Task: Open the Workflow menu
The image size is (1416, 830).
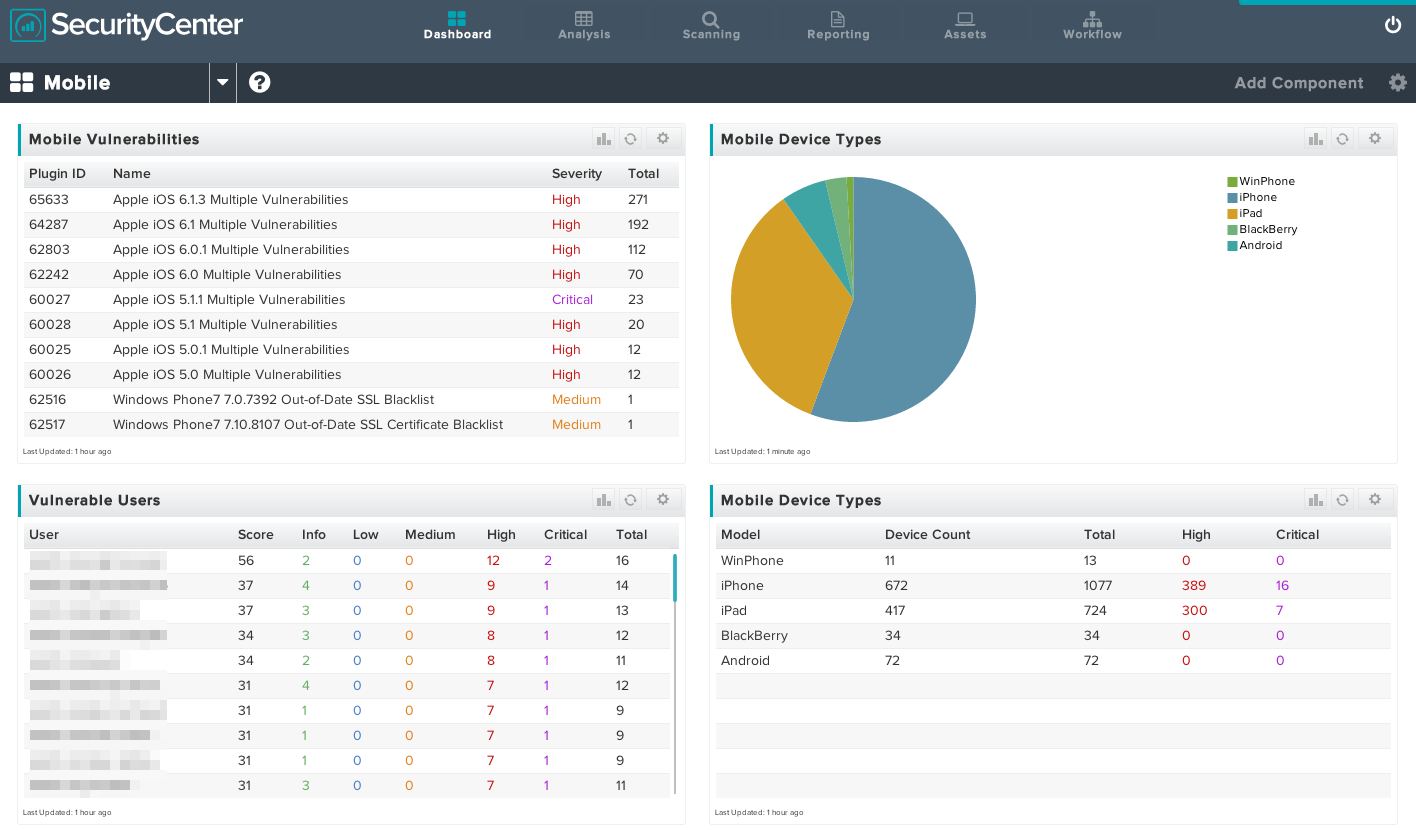Action: tap(1092, 26)
